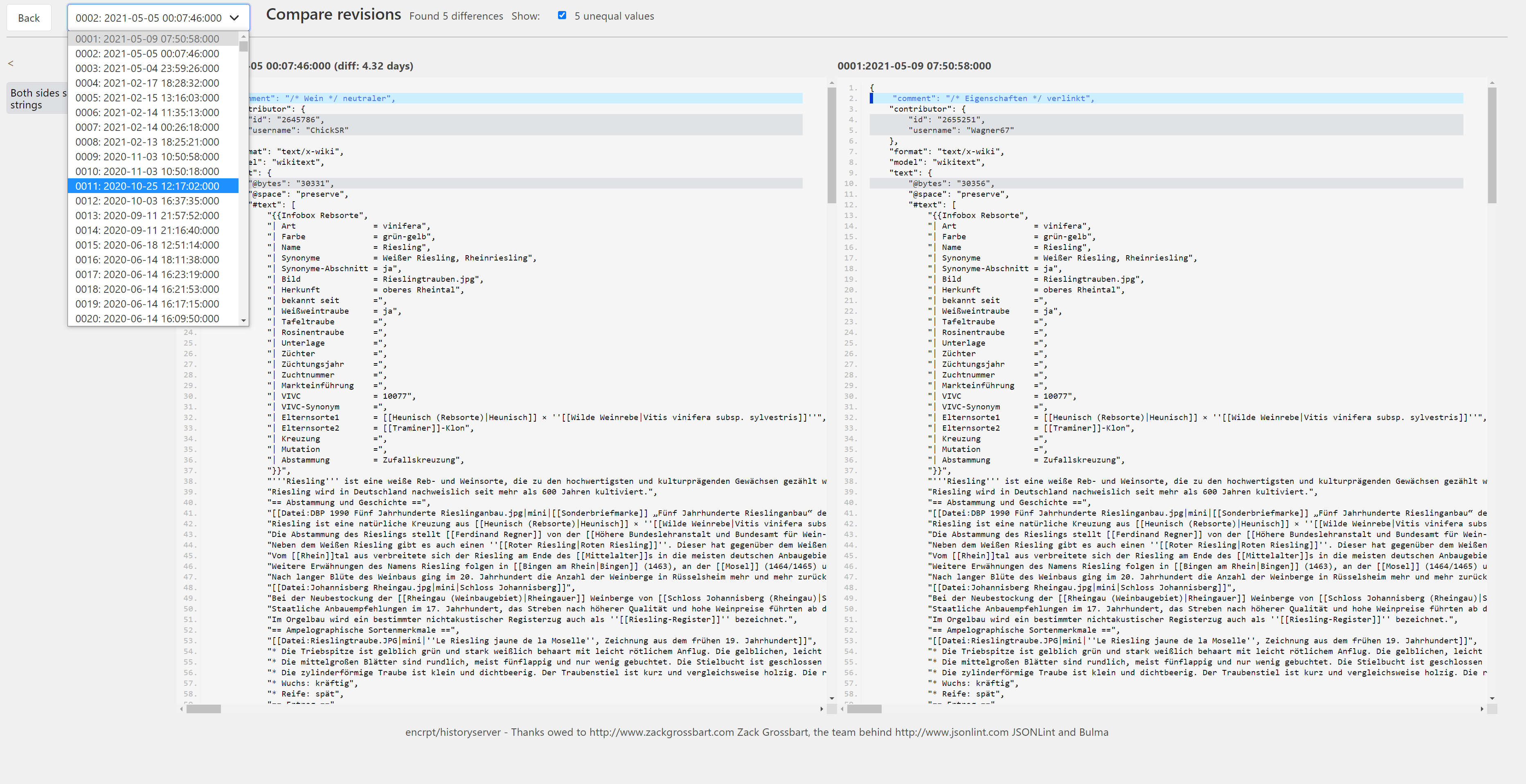The height and width of the screenshot is (784, 1526).
Task: Click the 'Compare revisions' heading
Action: [x=333, y=14]
